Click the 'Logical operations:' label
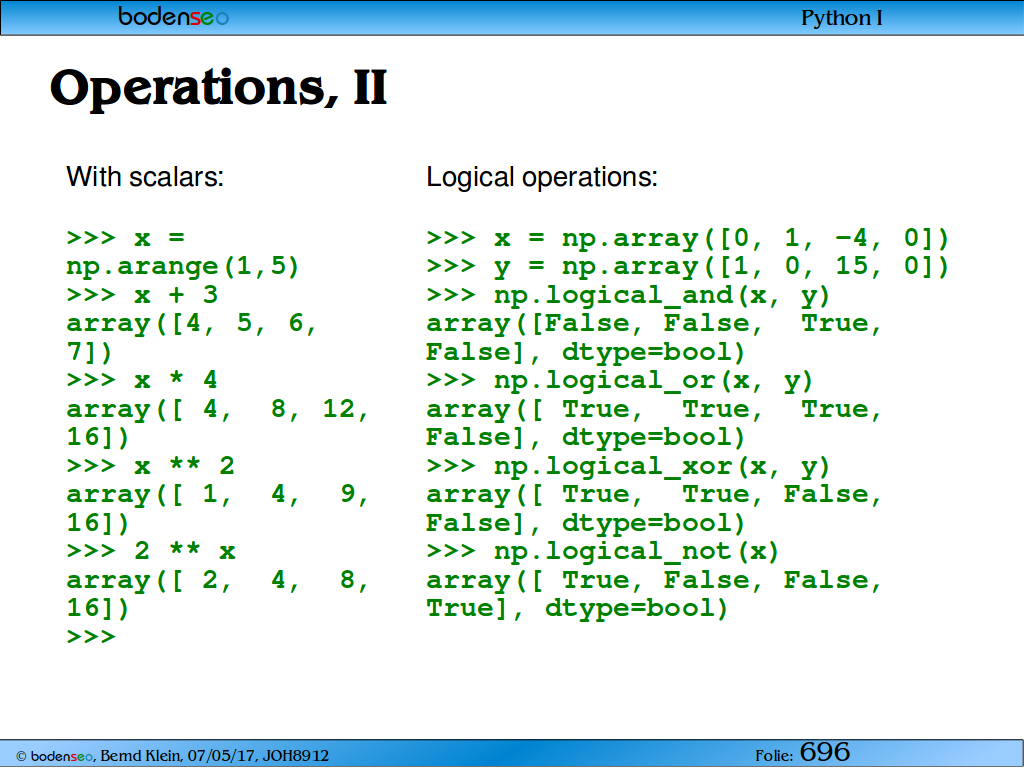Screen dimensions: 1024x768 [x=542, y=177]
